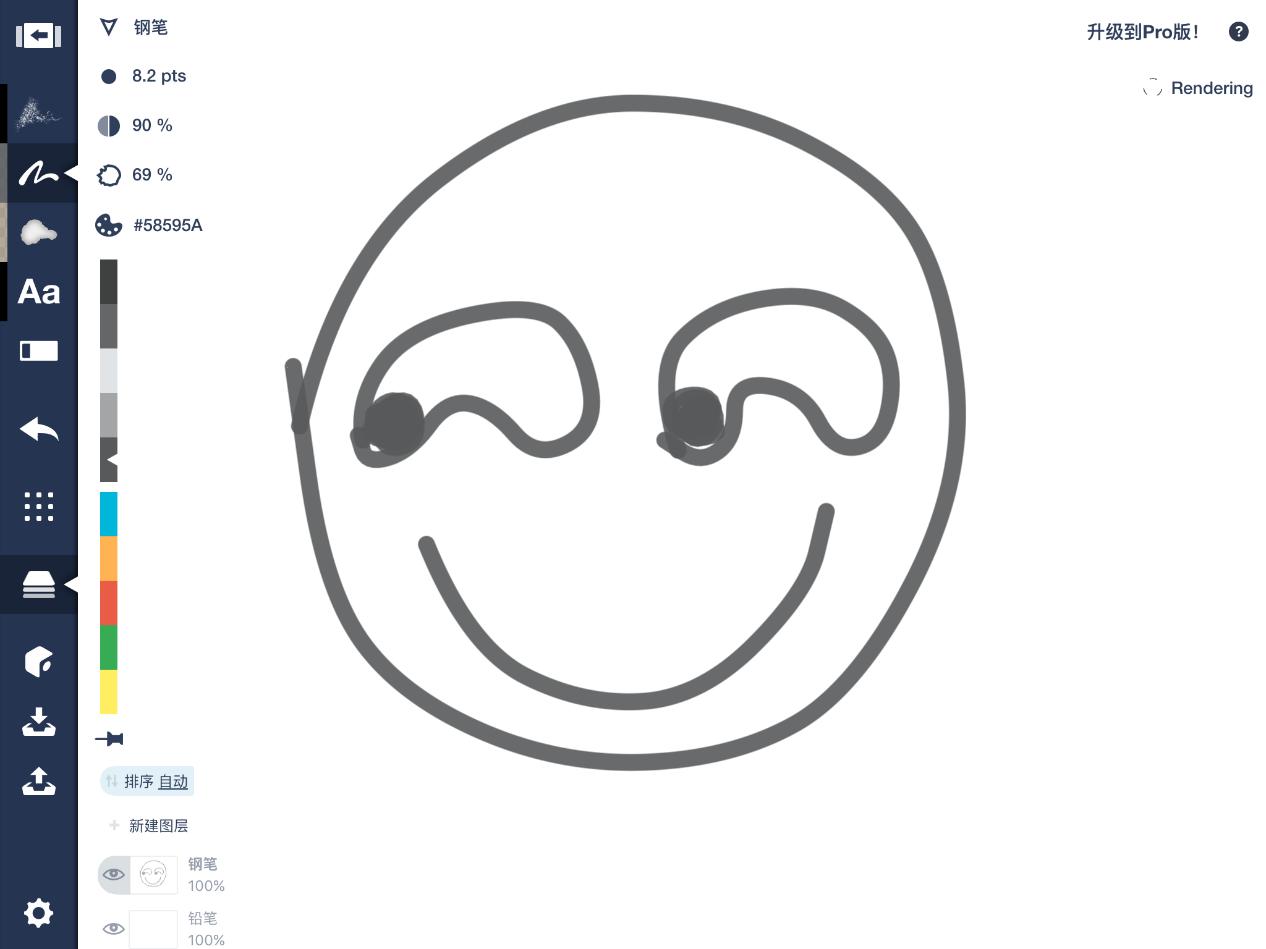Click the plus icon for 新建图层
The image size is (1266, 949).
pos(114,826)
